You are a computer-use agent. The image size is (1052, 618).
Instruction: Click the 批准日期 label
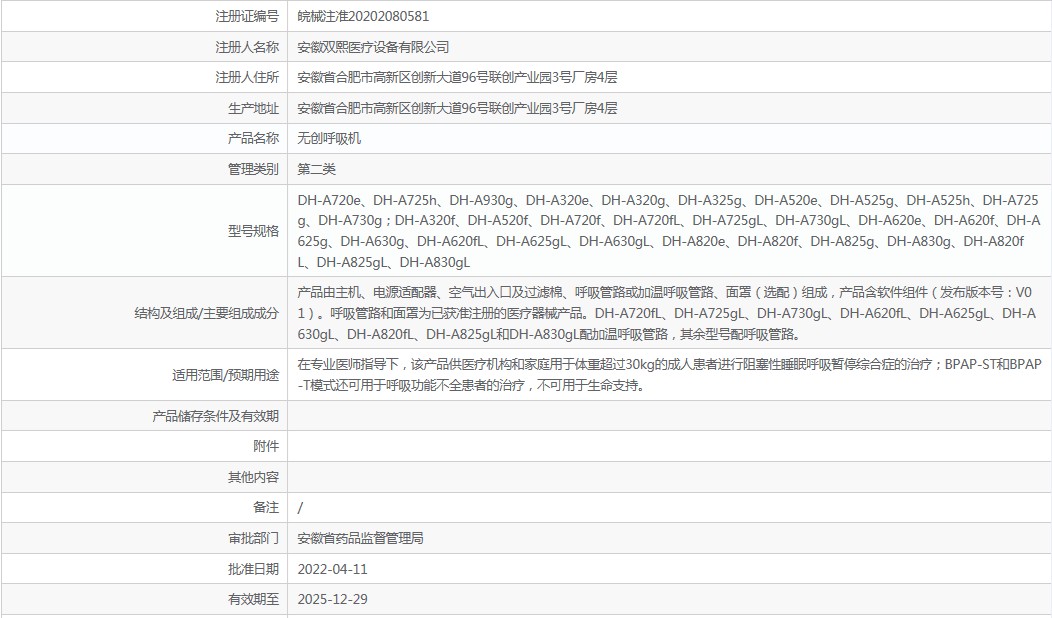[x=253, y=569]
